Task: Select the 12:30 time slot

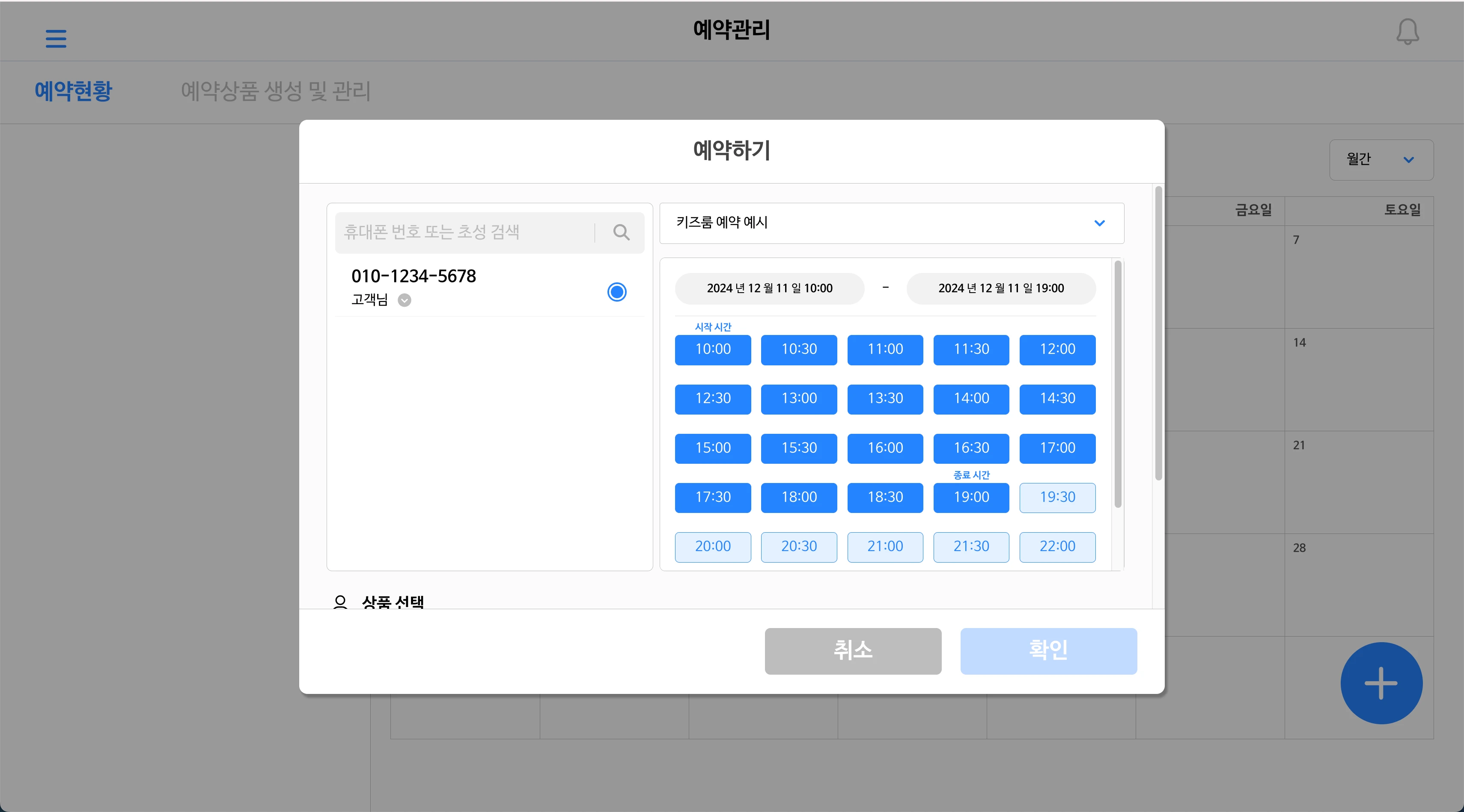Action: [x=713, y=399]
